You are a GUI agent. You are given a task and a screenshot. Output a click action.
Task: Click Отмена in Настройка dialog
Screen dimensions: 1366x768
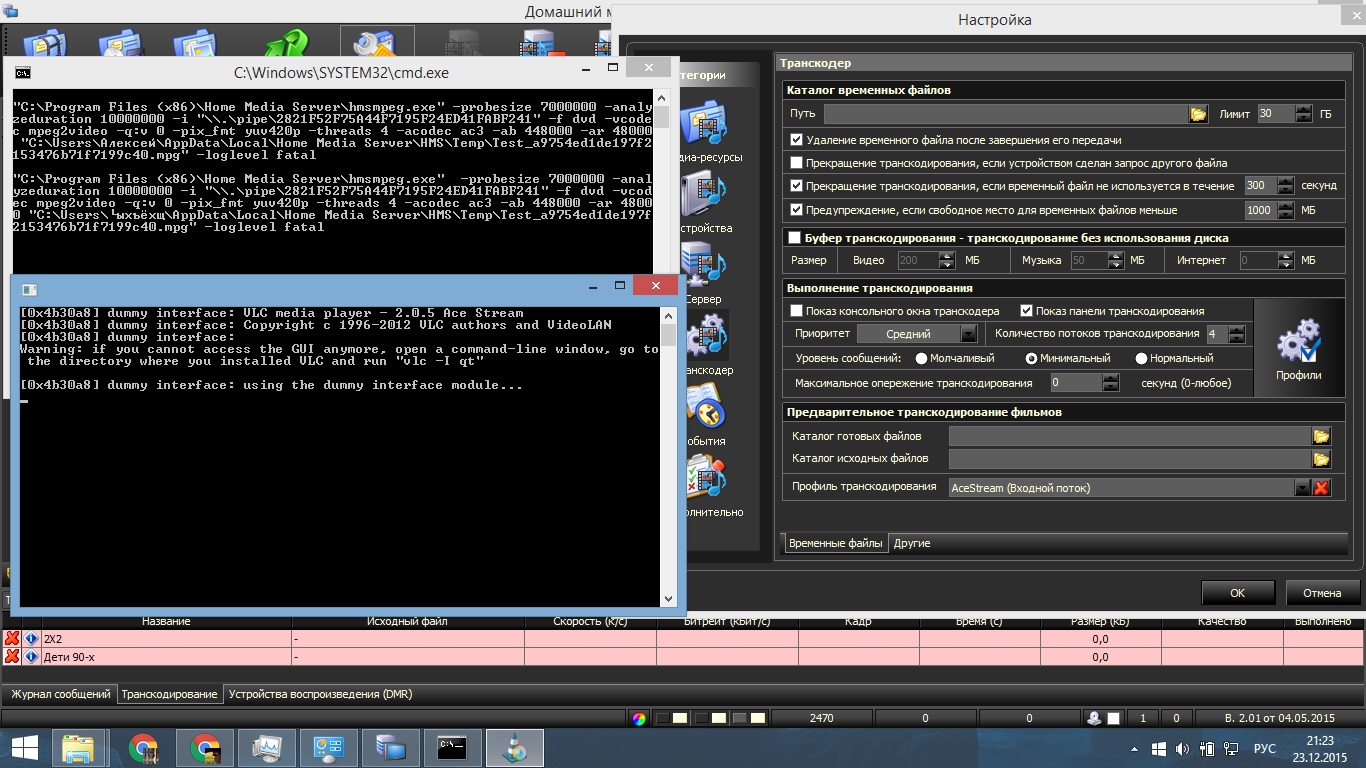(1322, 593)
